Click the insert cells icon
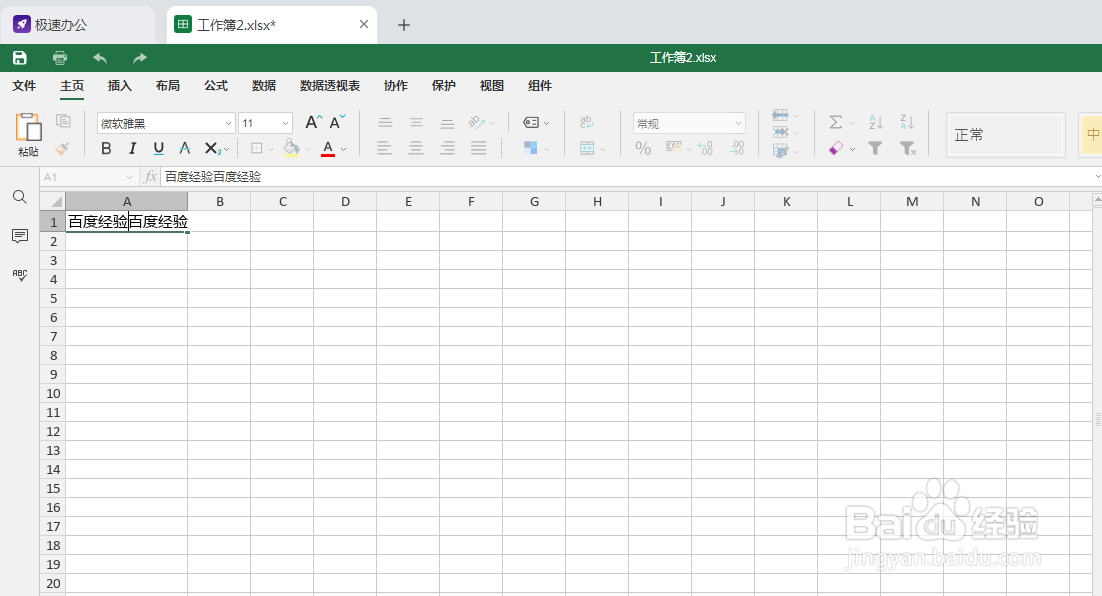1102x596 pixels. [780, 115]
